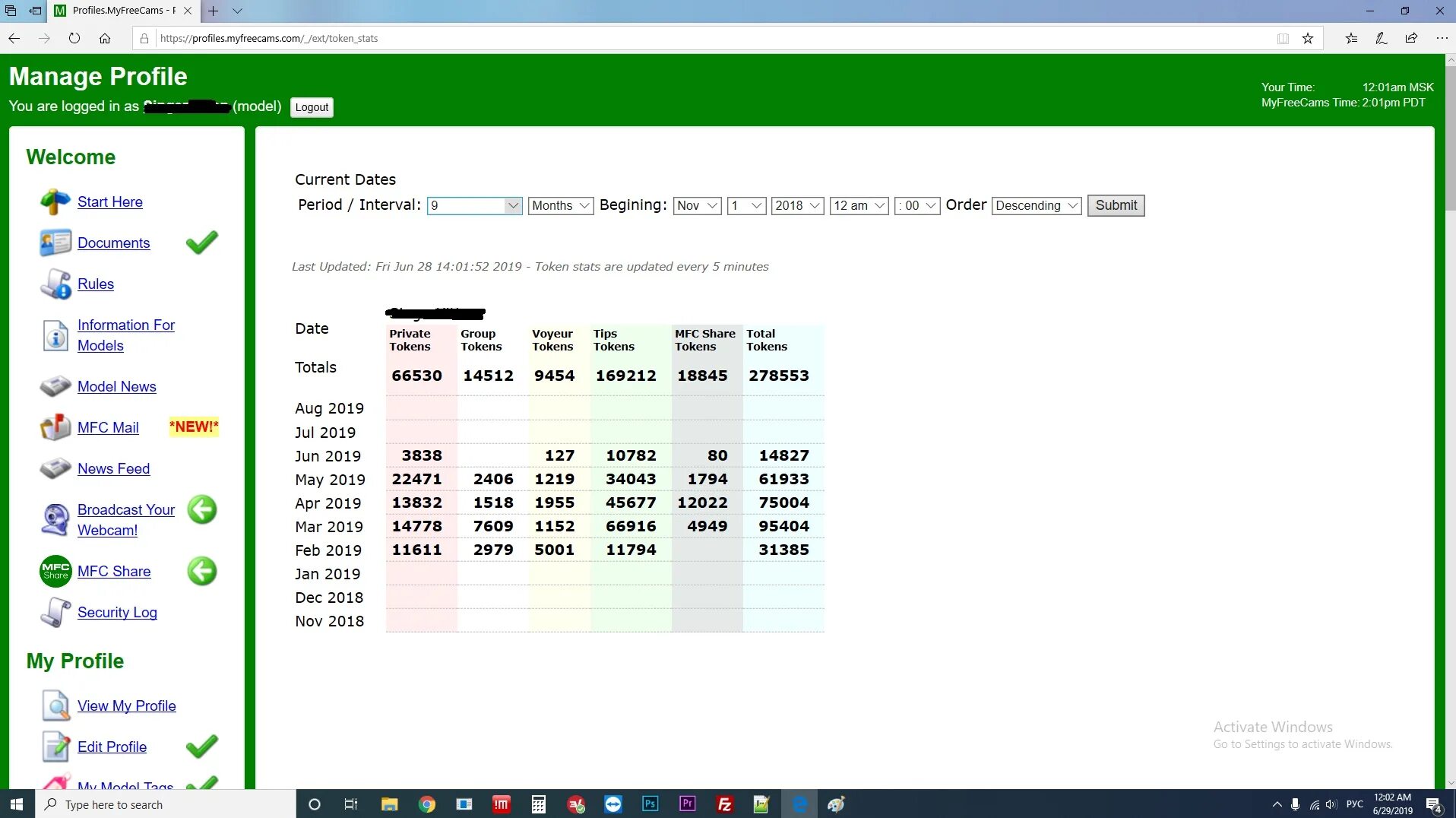Select the Profiles.MyFreeCams browser tab

pos(124,11)
